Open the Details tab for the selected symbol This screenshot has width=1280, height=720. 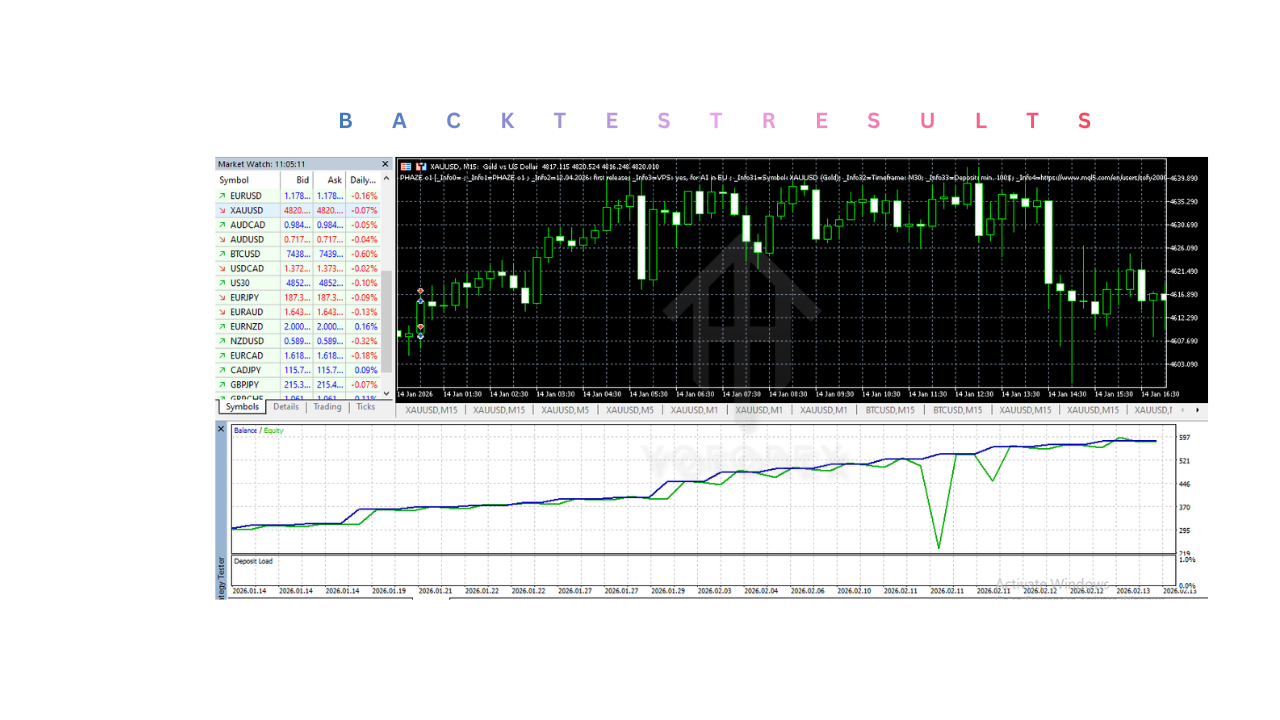click(x=286, y=407)
